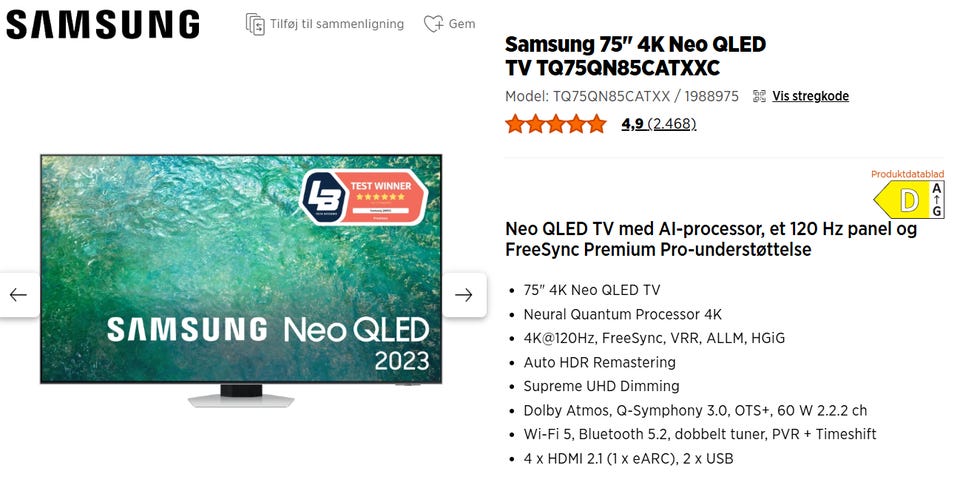Open the 4,9 rating score link

(632, 124)
